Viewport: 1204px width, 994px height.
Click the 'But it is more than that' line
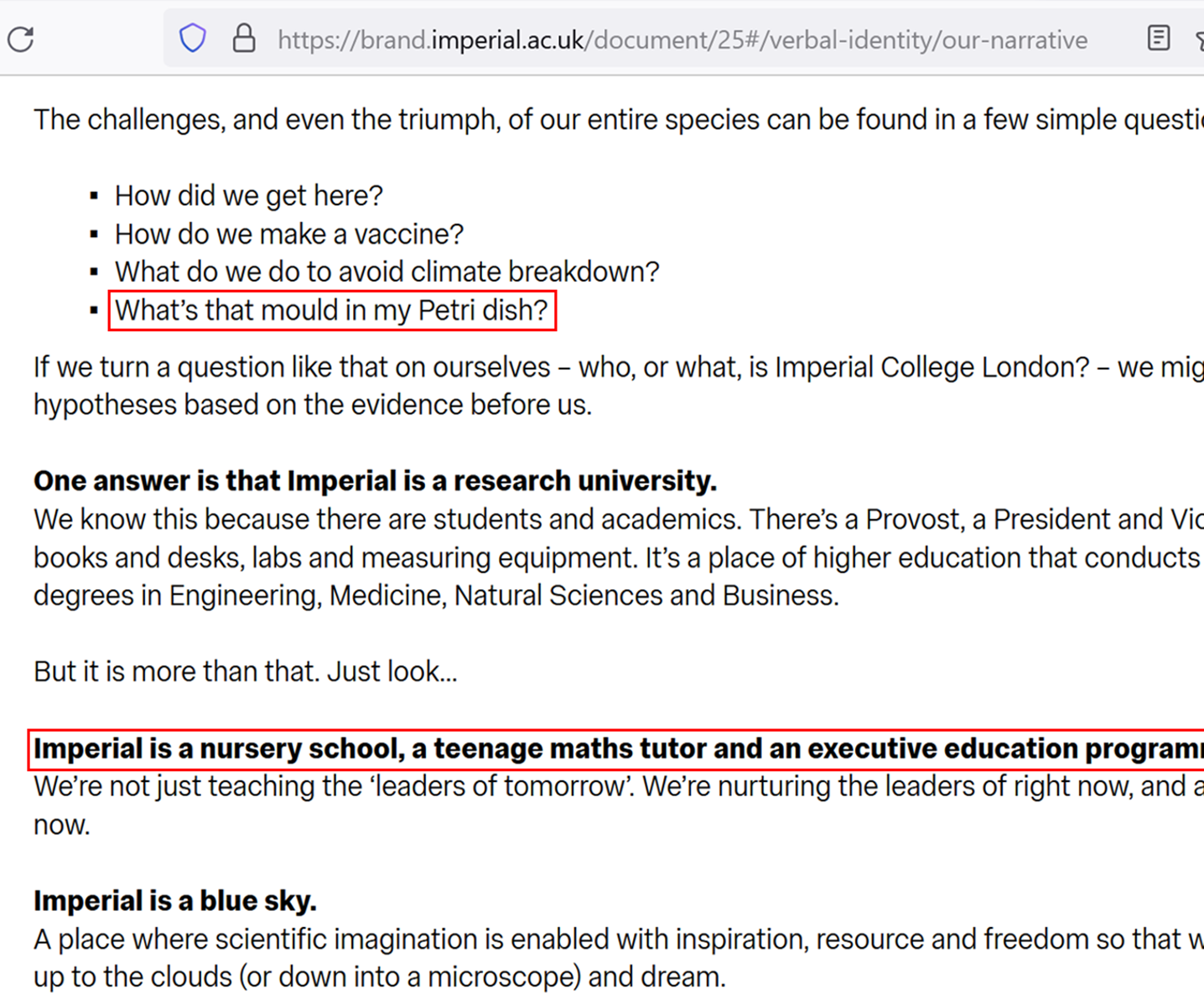pyautogui.click(x=245, y=671)
